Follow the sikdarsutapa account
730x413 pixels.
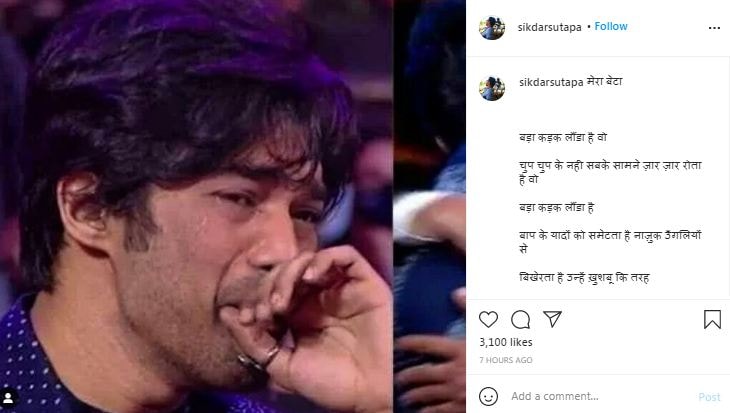click(x=611, y=27)
